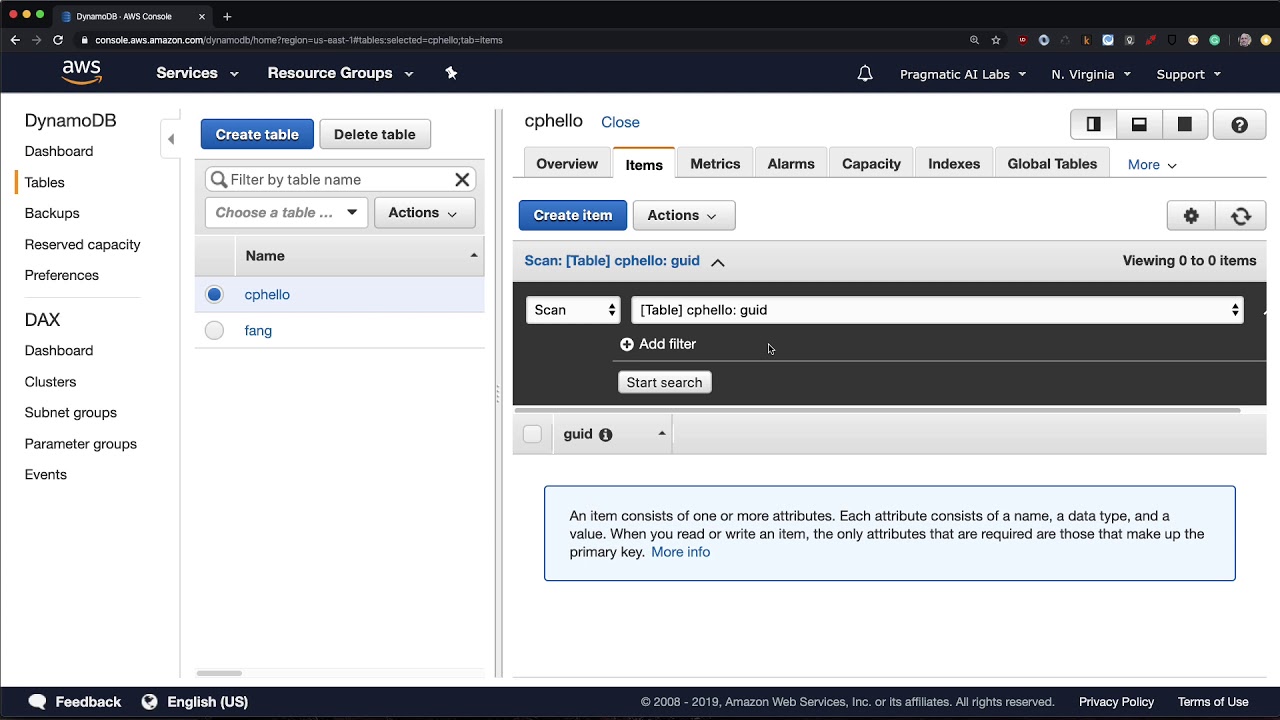Open the Scan/Query type selector
Screen dimensions: 1280x720
click(x=573, y=310)
